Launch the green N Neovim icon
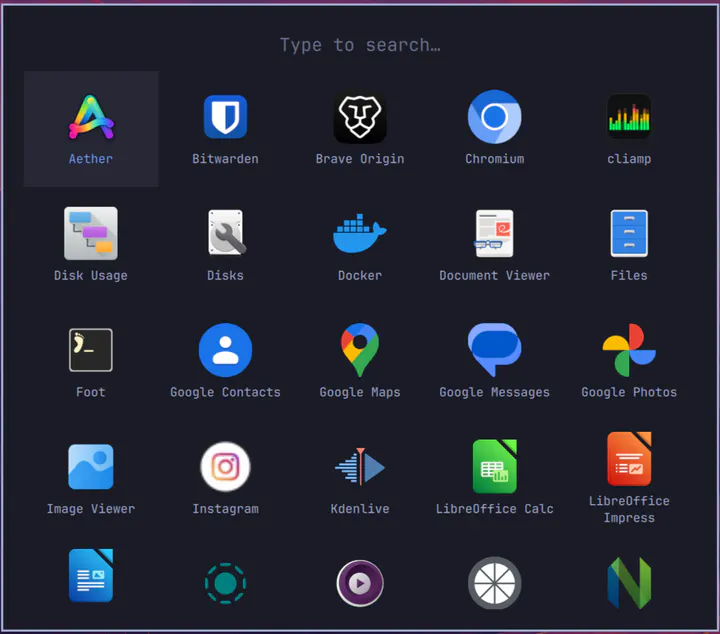 point(629,583)
